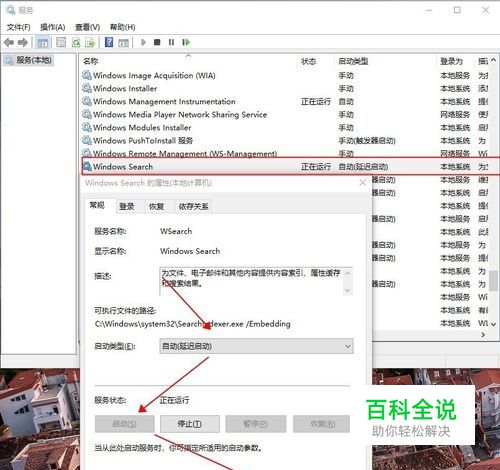
Task: Sort by the 启动类型 column header
Action: (385, 61)
